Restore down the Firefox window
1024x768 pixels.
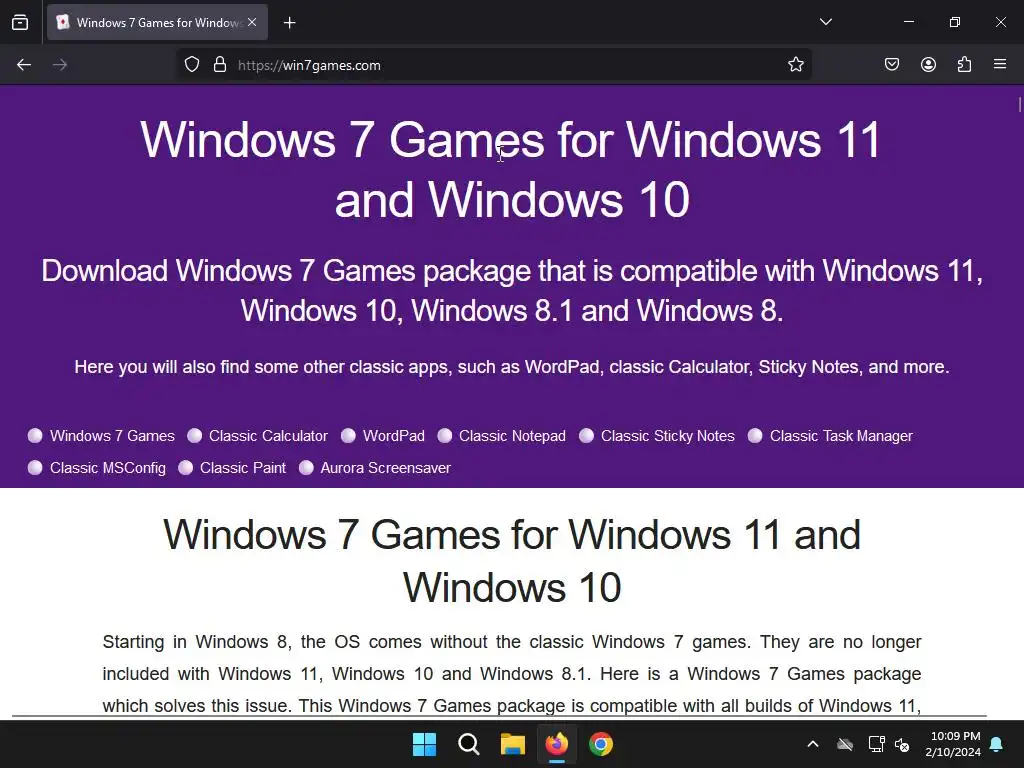pyautogui.click(x=955, y=22)
